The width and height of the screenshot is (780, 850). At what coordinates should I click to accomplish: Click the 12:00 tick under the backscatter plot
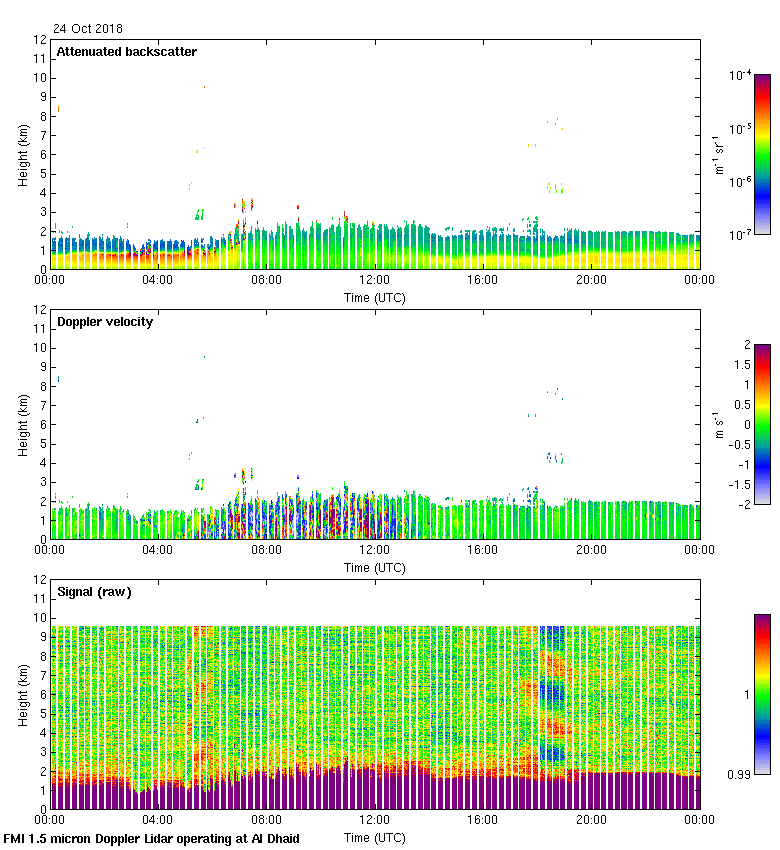pyautogui.click(x=374, y=281)
